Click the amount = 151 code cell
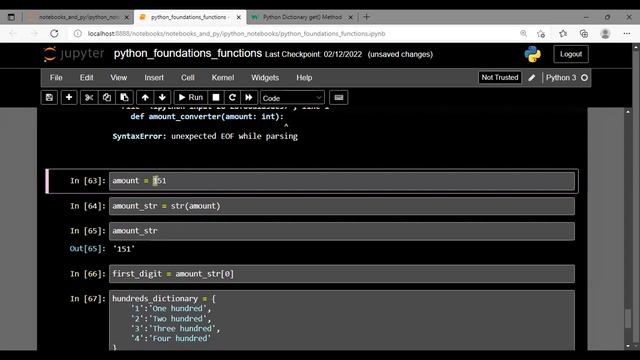This screenshot has height=360, width=640. point(342,181)
